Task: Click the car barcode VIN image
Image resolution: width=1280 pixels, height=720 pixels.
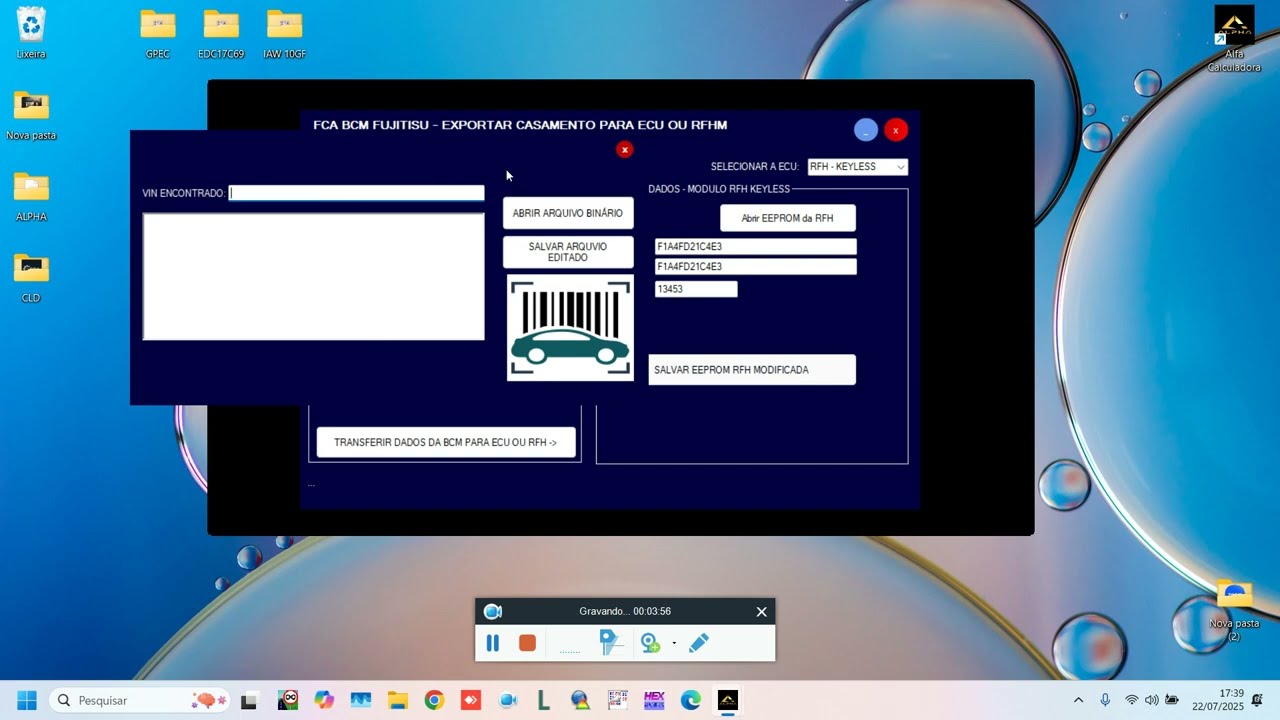Action: (570, 328)
